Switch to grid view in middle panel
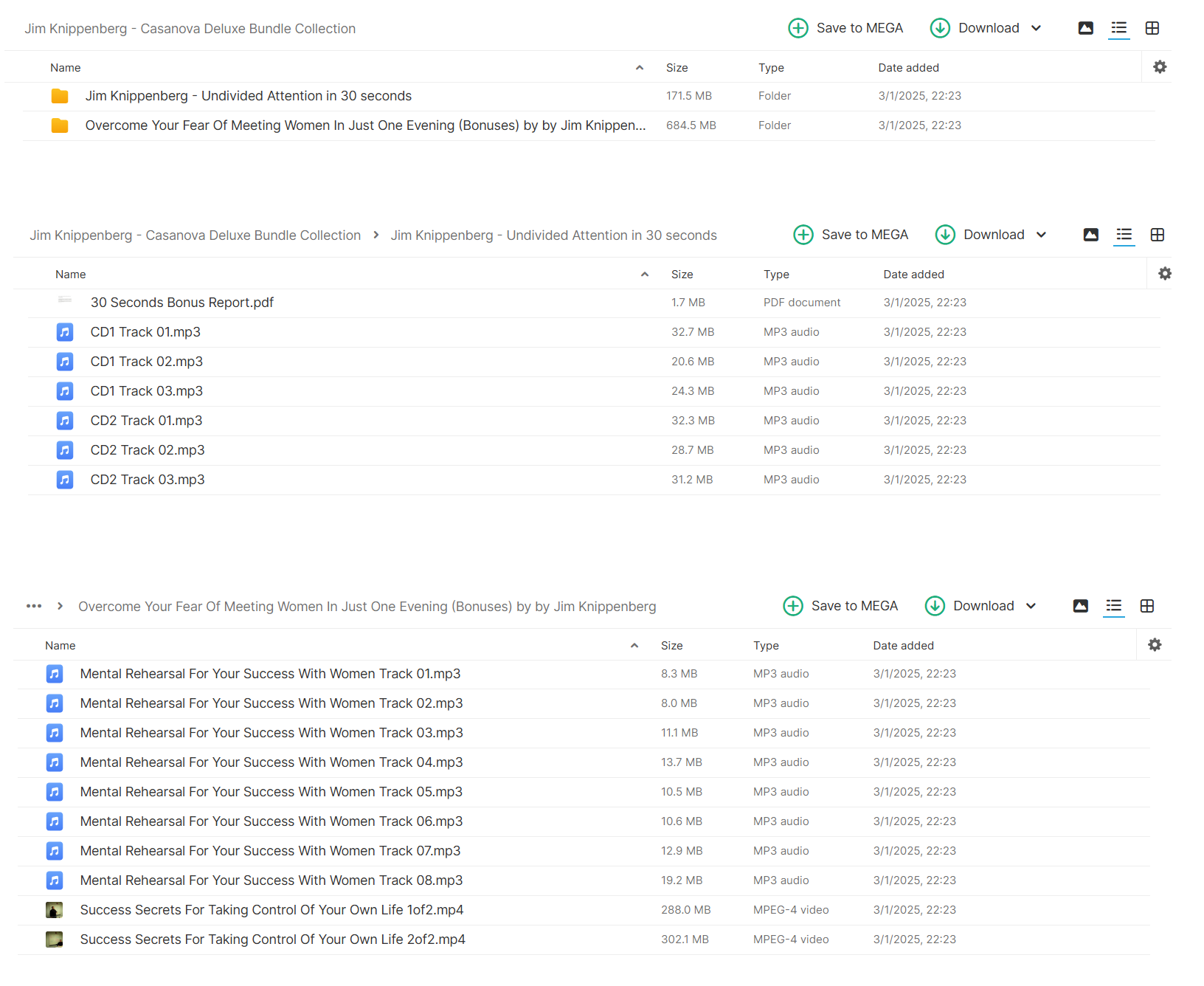This screenshot has width=1204, height=986. [x=1158, y=235]
